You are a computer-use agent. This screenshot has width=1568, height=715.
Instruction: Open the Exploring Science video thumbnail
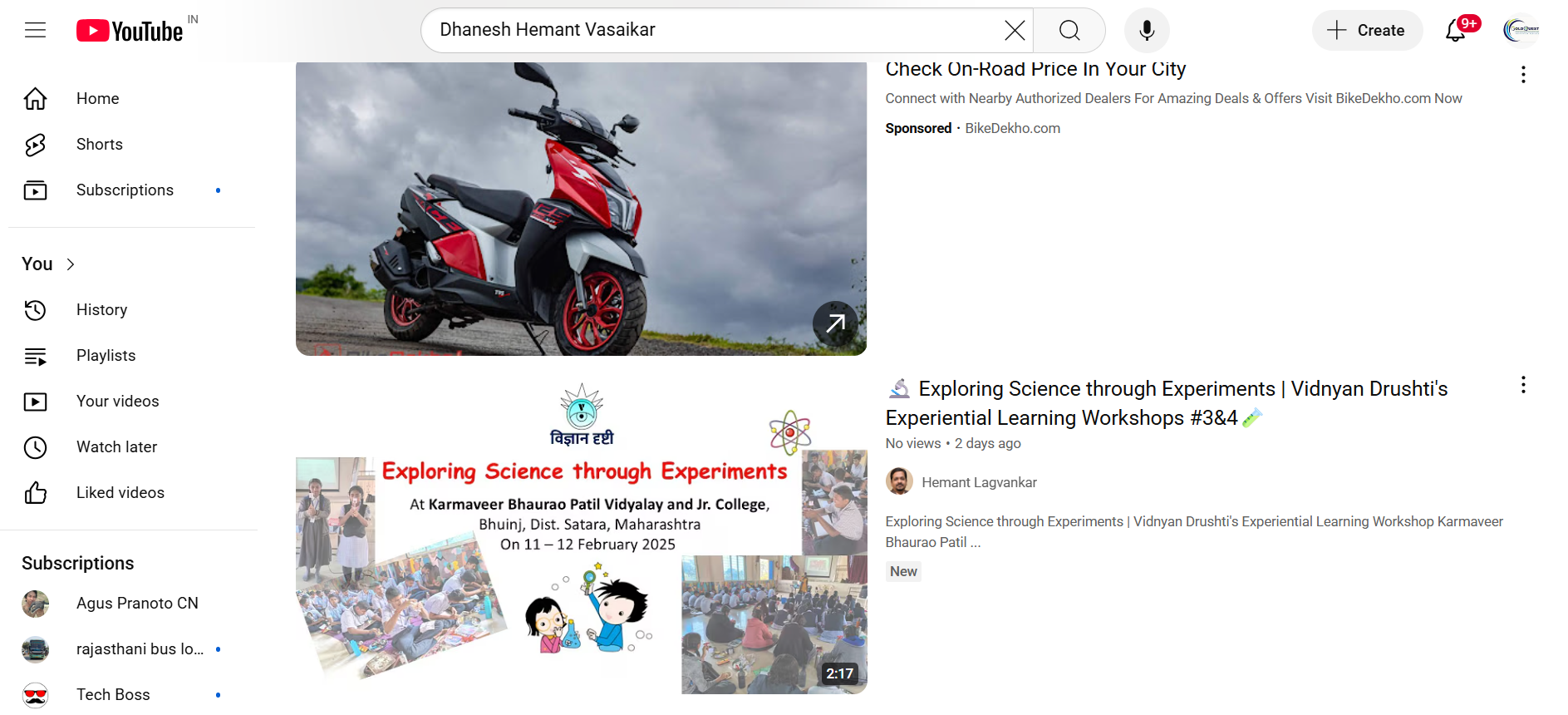[x=581, y=535]
